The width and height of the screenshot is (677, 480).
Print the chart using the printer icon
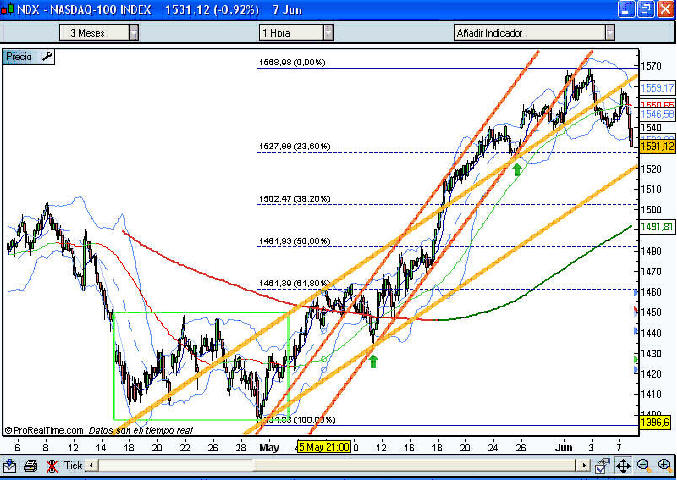pyautogui.click(x=31, y=466)
